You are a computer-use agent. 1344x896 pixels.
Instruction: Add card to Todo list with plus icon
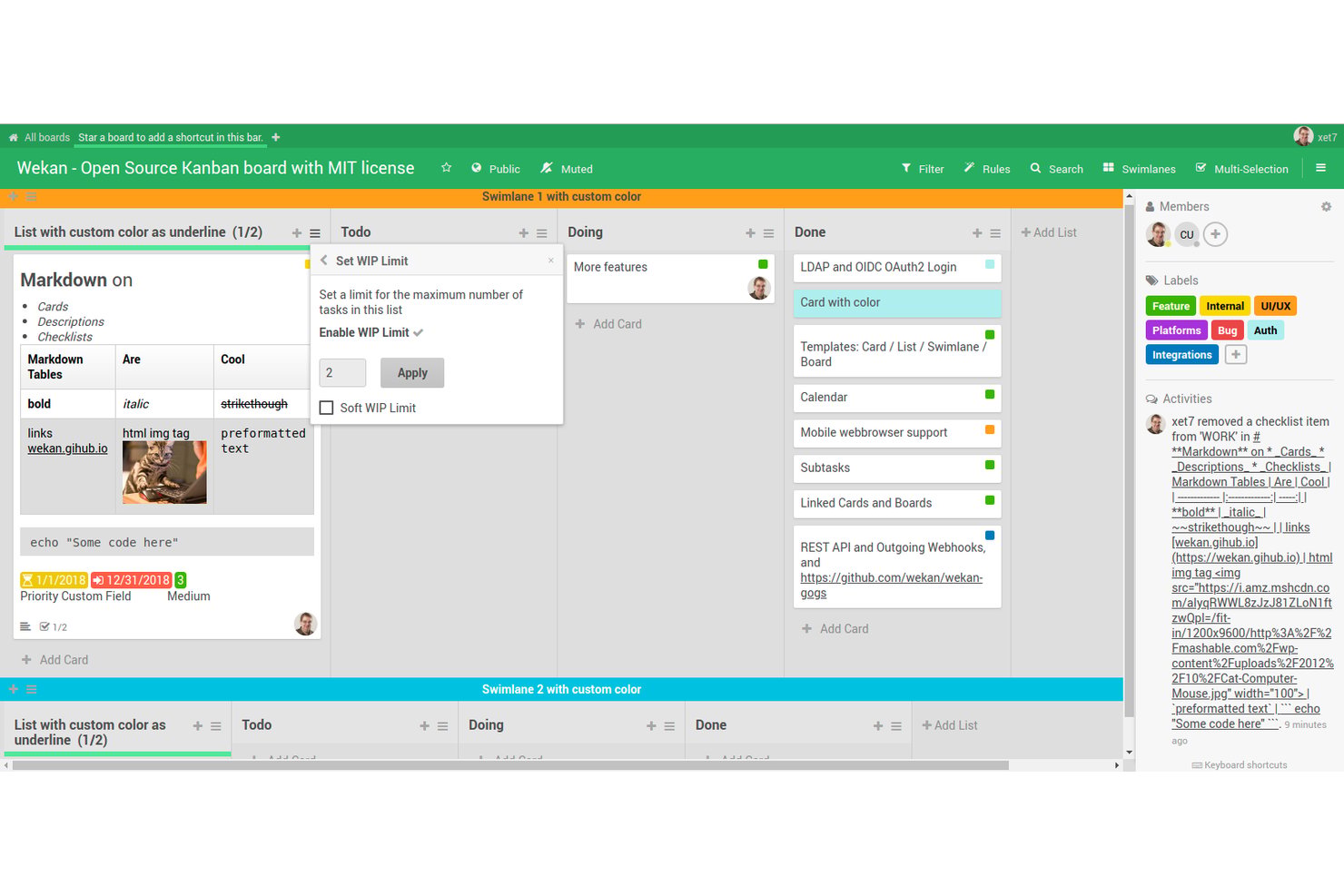coord(524,233)
